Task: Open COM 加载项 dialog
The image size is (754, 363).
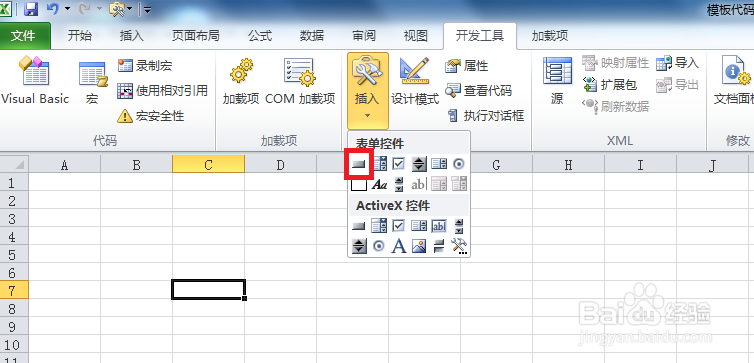Action: click(x=300, y=82)
